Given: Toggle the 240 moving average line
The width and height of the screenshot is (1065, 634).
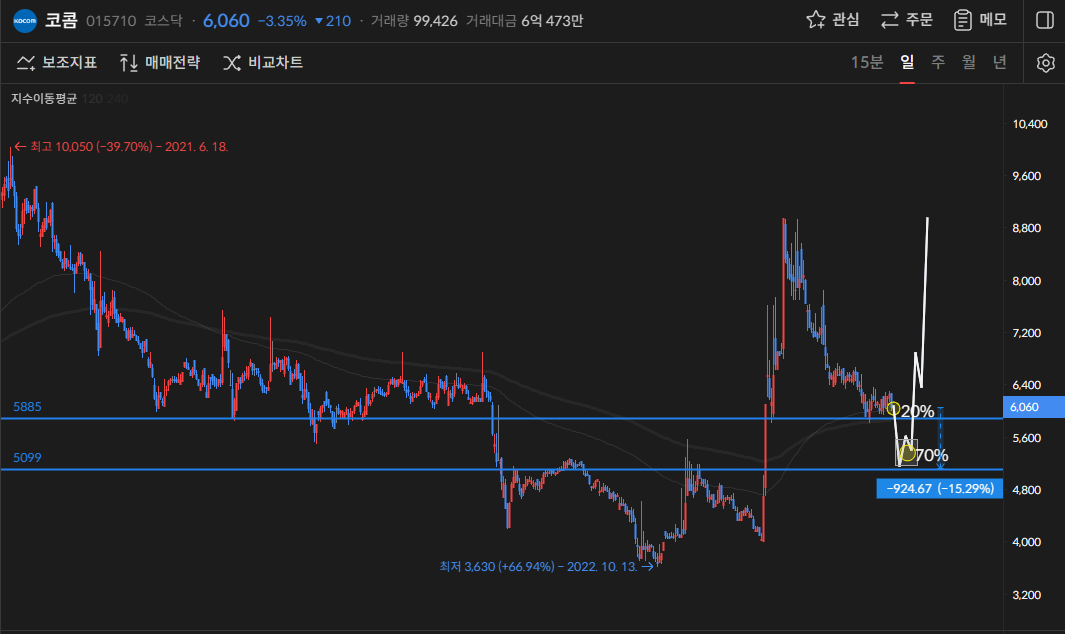Looking at the screenshot, I should point(118,99).
